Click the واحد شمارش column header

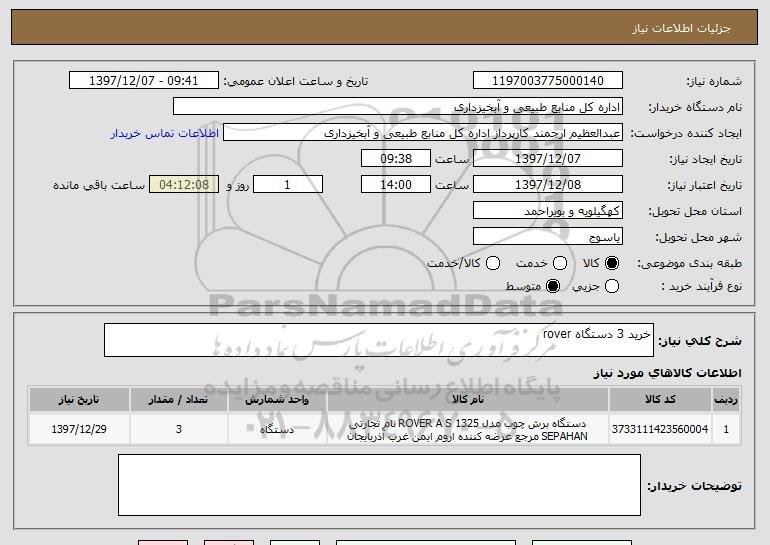(277, 400)
